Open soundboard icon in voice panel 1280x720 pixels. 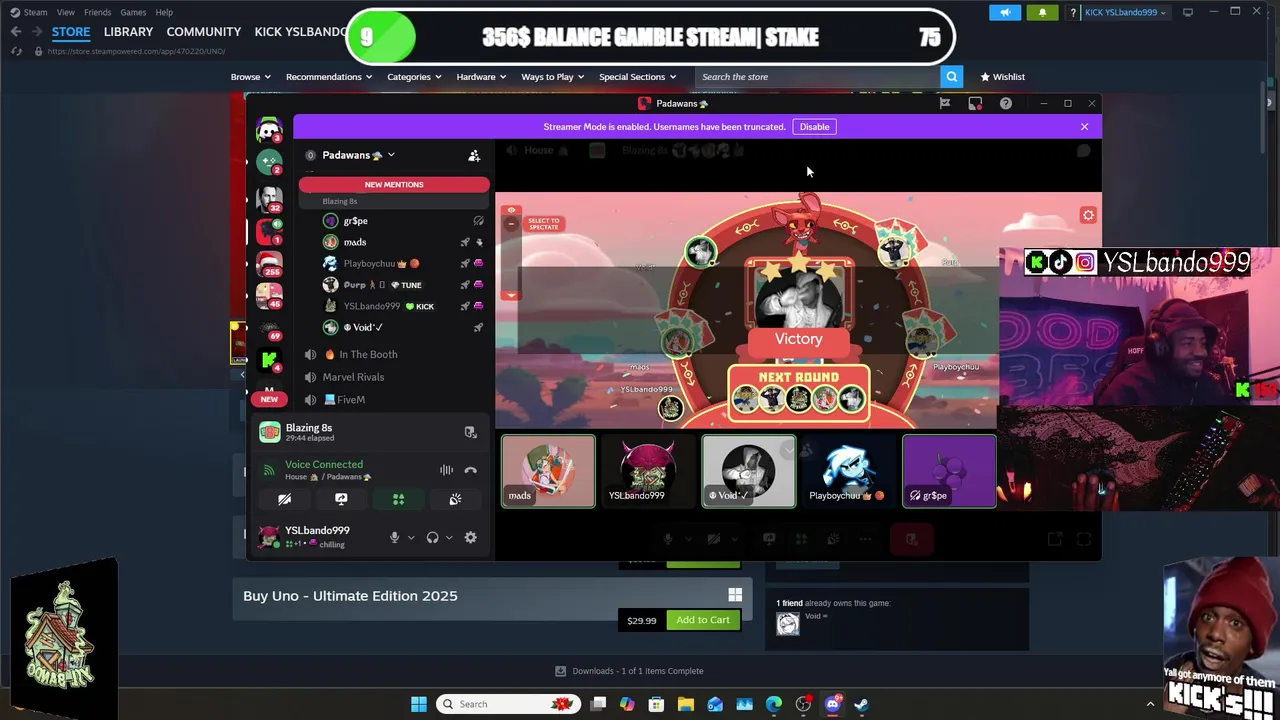[455, 499]
